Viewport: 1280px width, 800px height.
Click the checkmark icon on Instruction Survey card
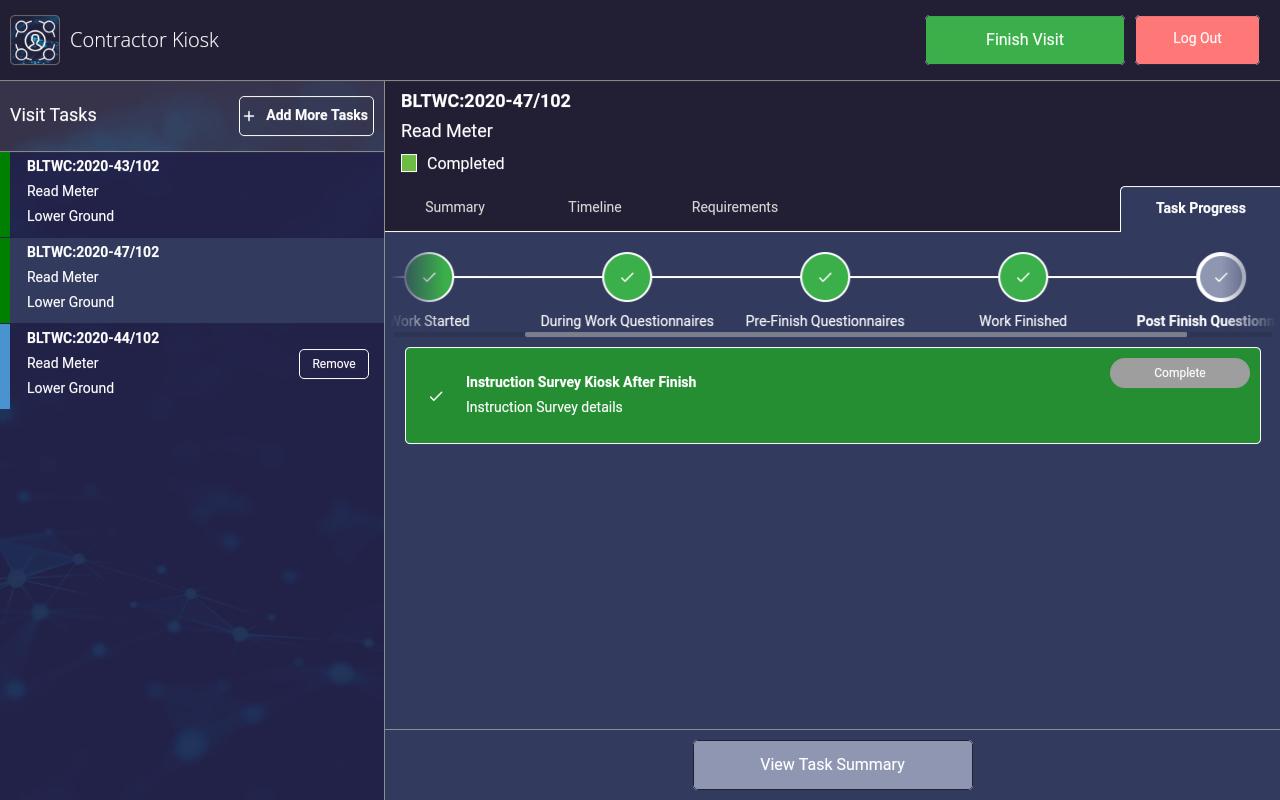point(436,396)
